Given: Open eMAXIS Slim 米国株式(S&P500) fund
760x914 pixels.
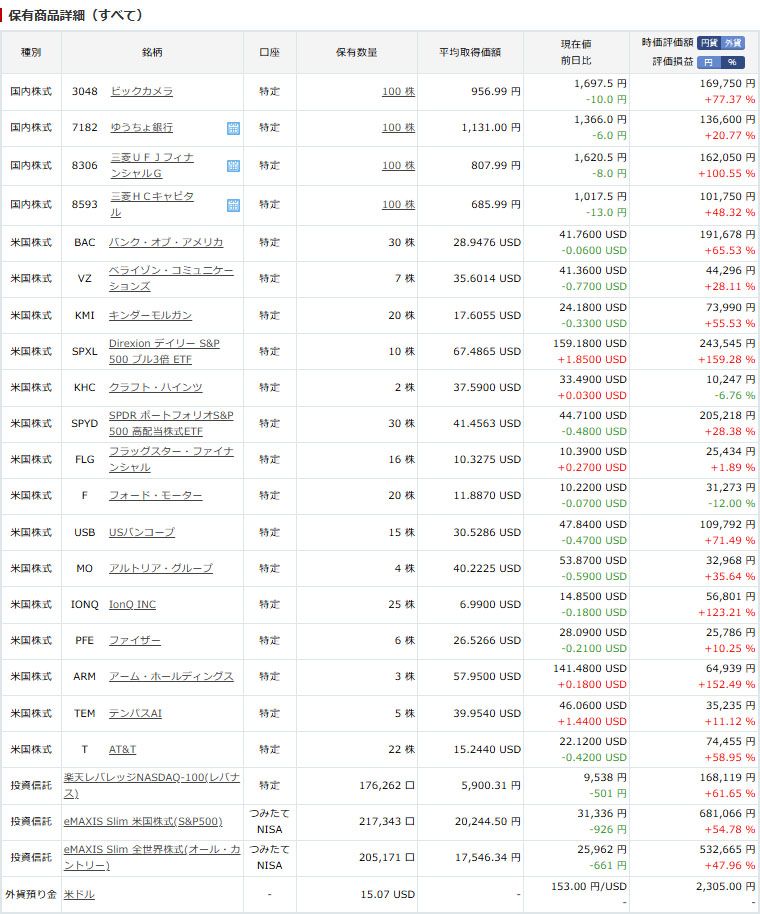Looking at the screenshot, I should [x=143, y=821].
